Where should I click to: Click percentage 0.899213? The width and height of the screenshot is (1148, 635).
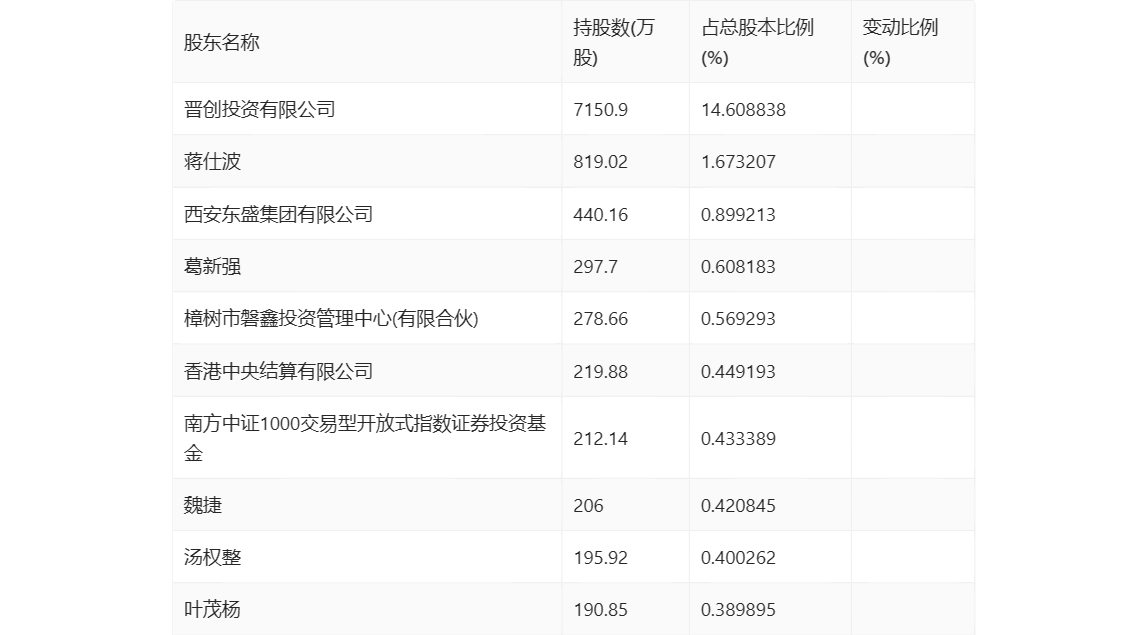click(738, 215)
